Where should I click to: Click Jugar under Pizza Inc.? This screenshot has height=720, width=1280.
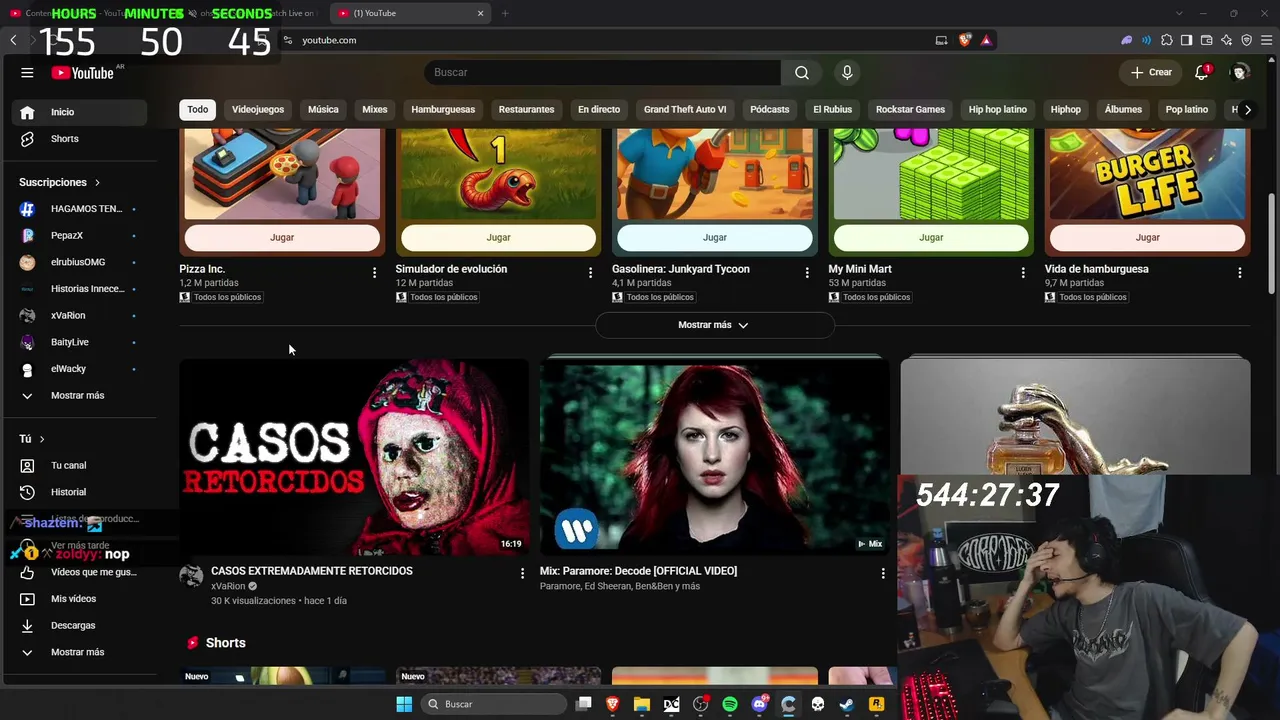(282, 237)
